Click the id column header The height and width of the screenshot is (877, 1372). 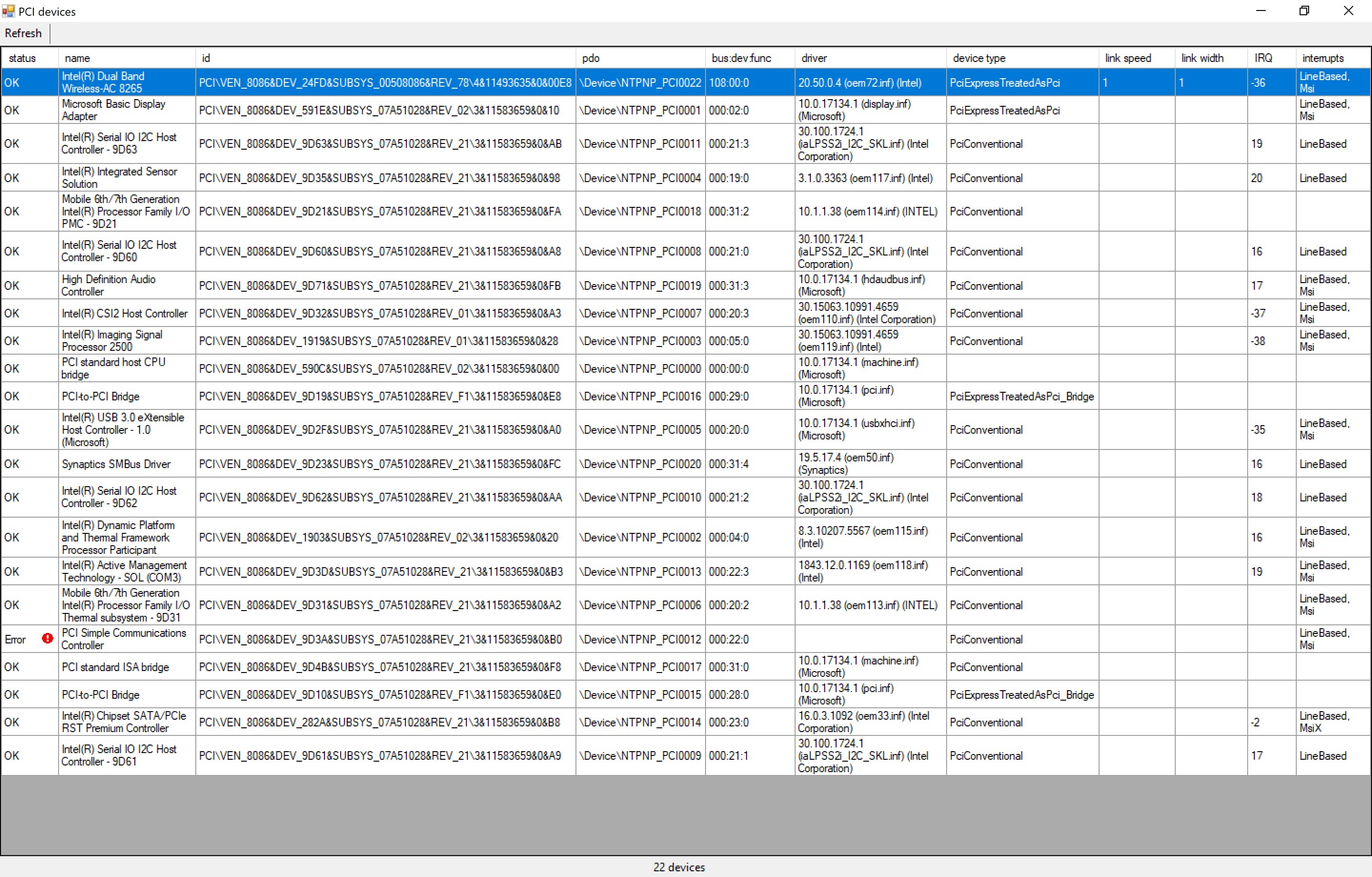pyautogui.click(x=385, y=58)
